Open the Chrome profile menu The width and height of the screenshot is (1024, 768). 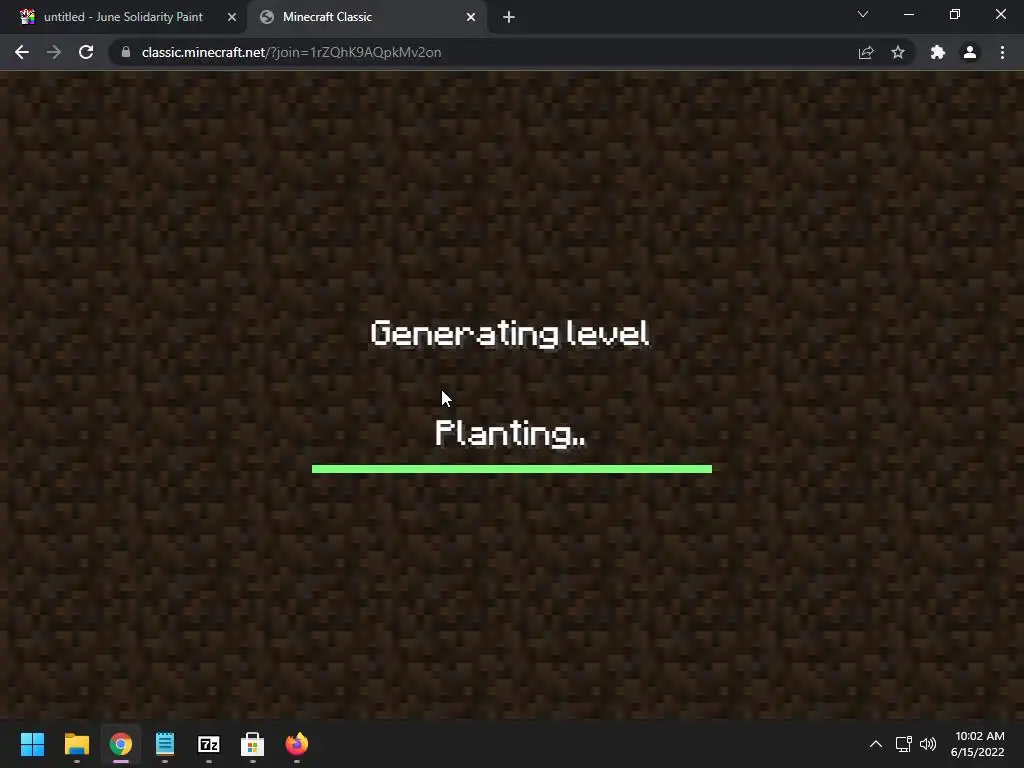coord(970,52)
